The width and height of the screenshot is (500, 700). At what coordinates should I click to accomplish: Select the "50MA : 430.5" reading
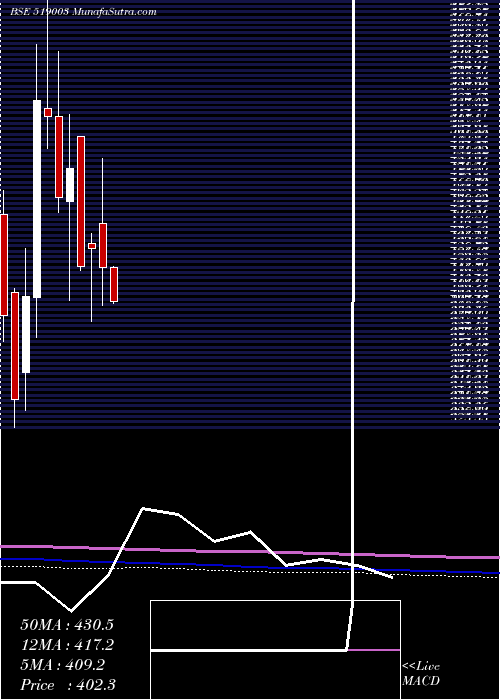(x=67, y=625)
